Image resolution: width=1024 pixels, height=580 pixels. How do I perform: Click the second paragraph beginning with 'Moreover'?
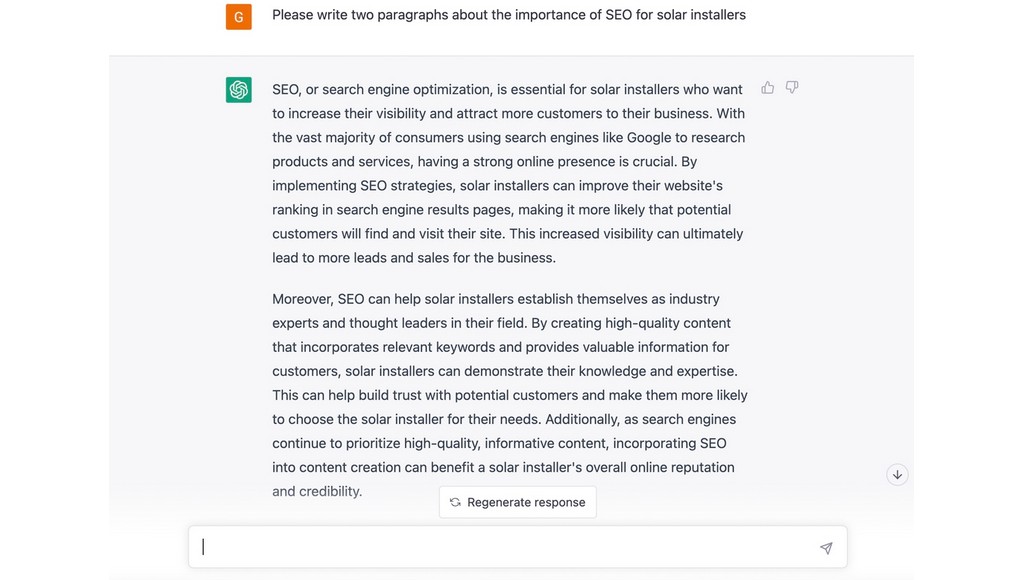510,395
